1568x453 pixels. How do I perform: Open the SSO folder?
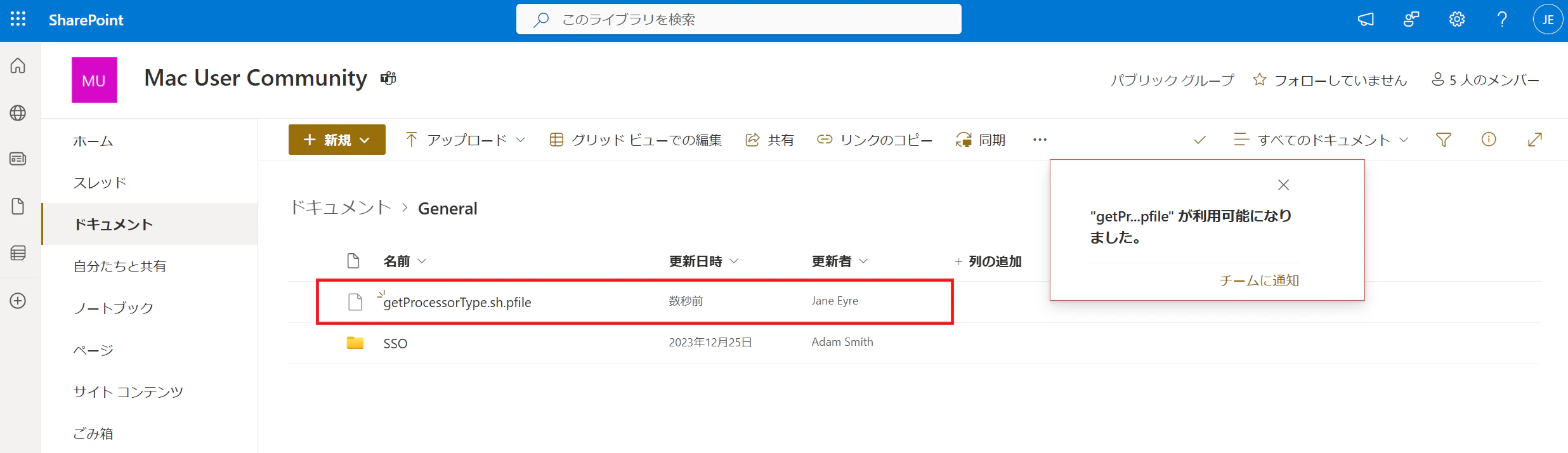[395, 343]
